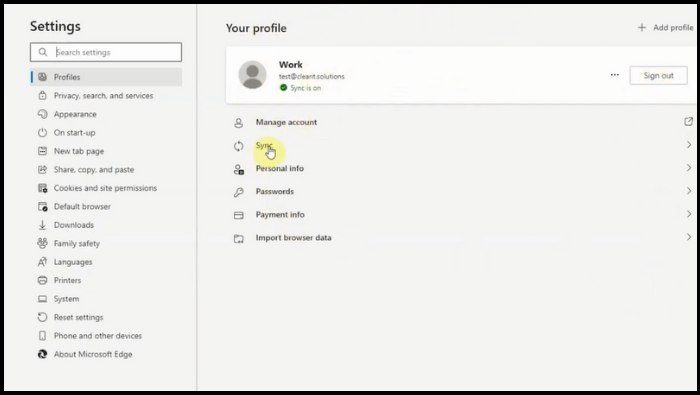The image size is (700, 395).
Task: Click the Printers icon
Action: 42,280
